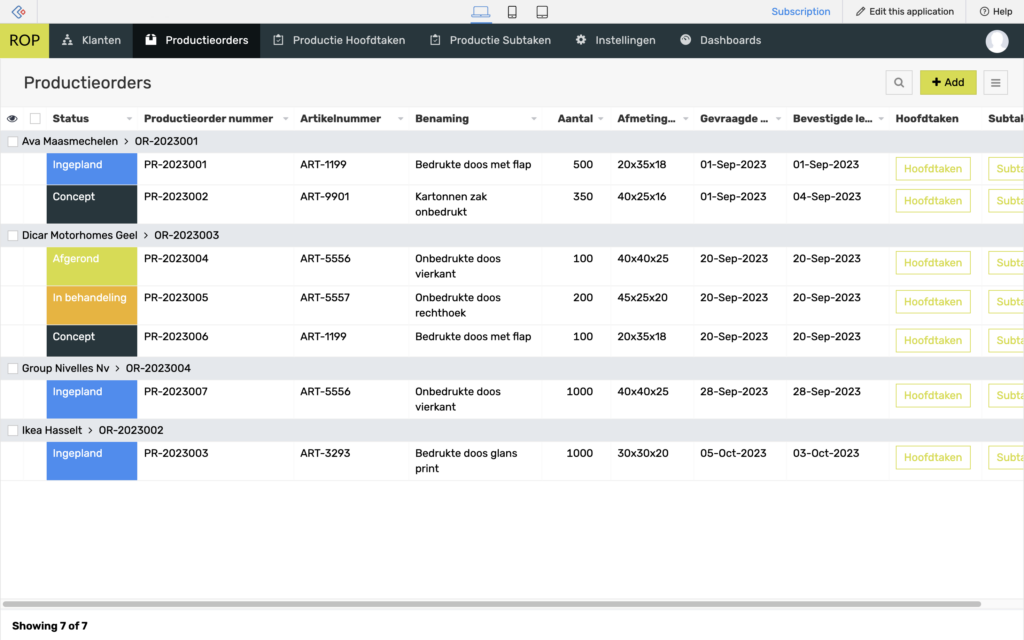Viewport: 1024px width, 640px height.
Task: Open Hoofdtaken button for PR-2023007
Action: (x=933, y=395)
